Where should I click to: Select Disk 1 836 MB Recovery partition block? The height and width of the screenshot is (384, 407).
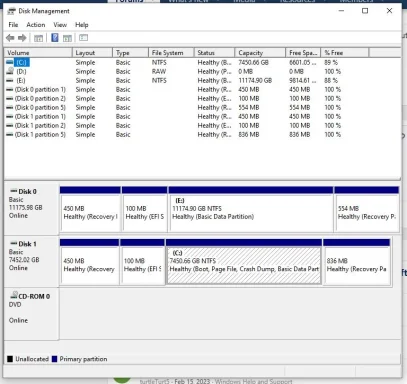coord(357,262)
